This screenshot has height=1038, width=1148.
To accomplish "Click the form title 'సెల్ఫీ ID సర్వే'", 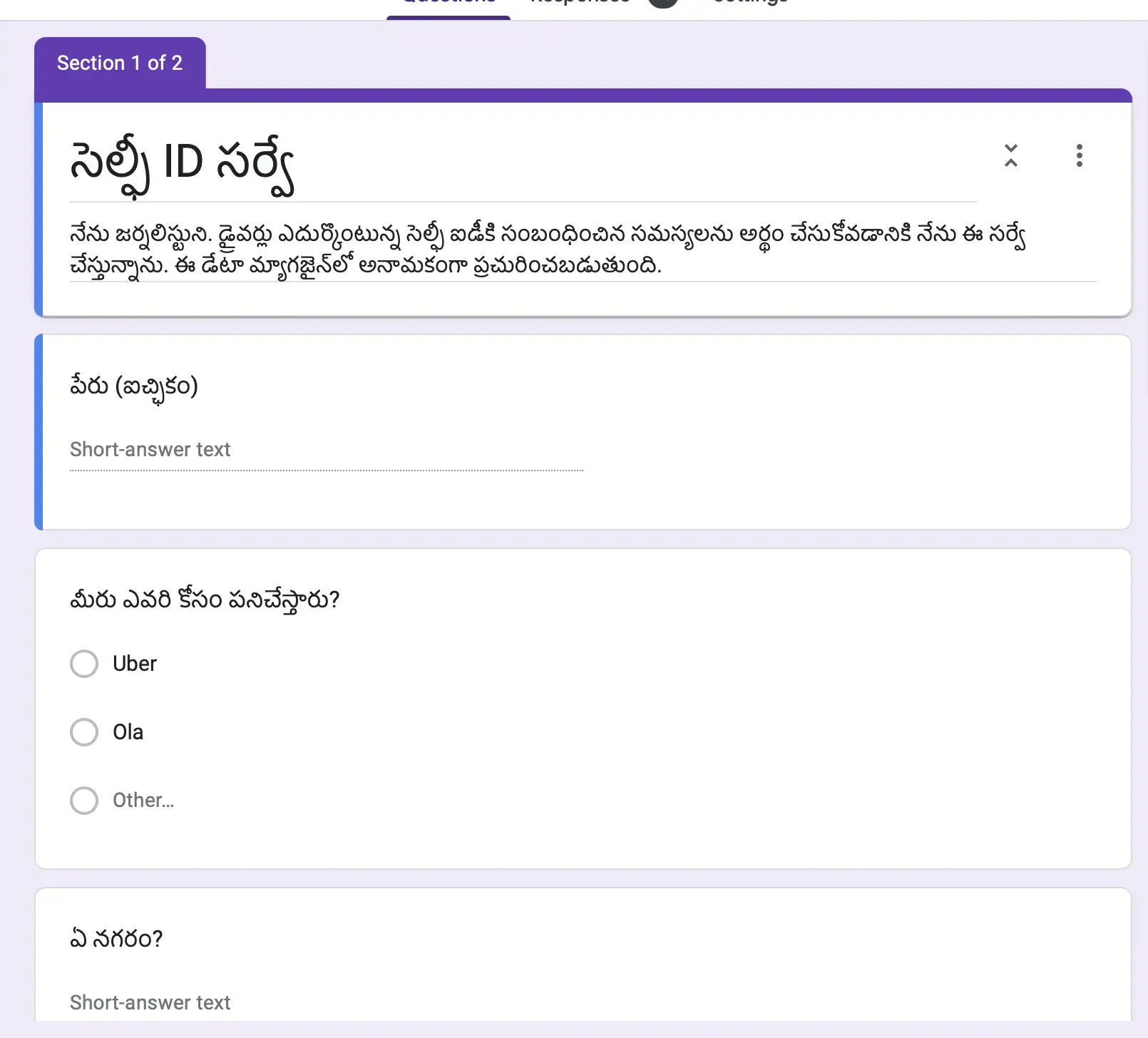I will [x=182, y=165].
